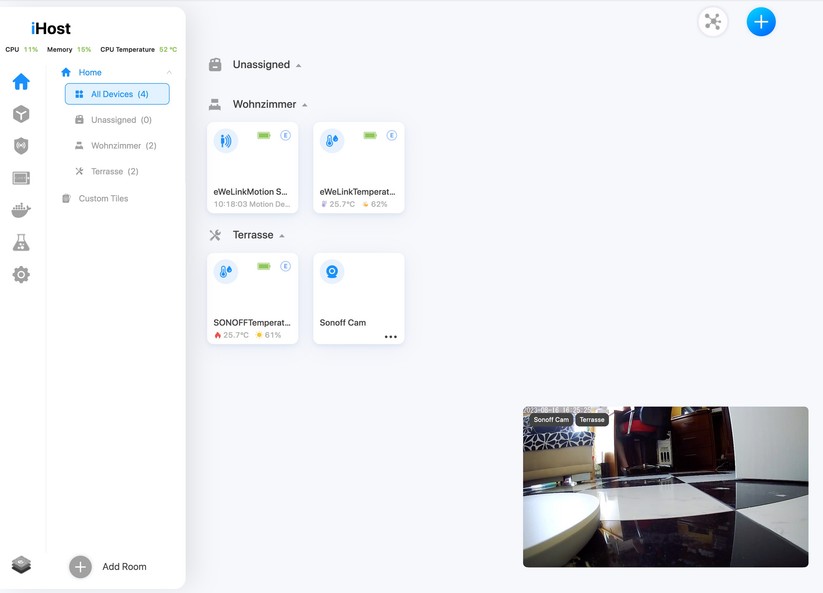The image size is (823, 593).
Task: Open the puzzle extensions icon near top right
Action: coord(713,21)
